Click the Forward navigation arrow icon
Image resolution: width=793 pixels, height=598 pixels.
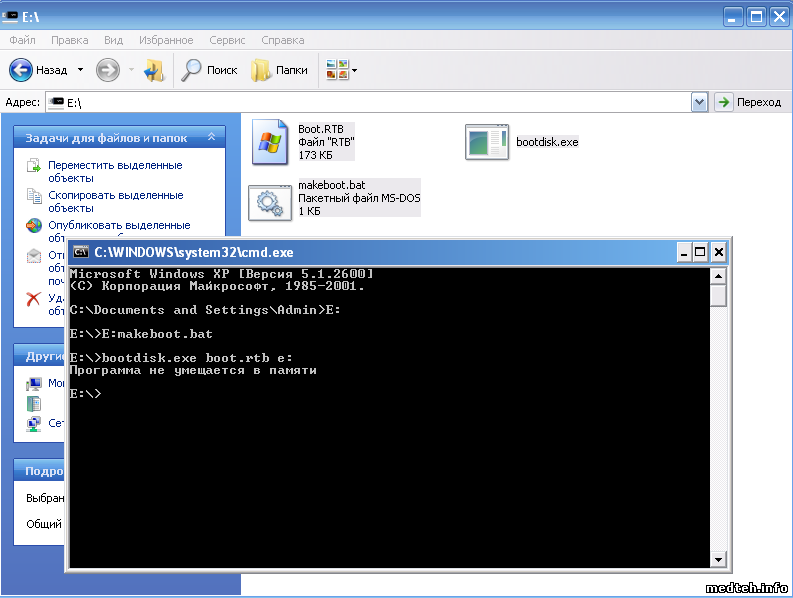tap(108, 70)
